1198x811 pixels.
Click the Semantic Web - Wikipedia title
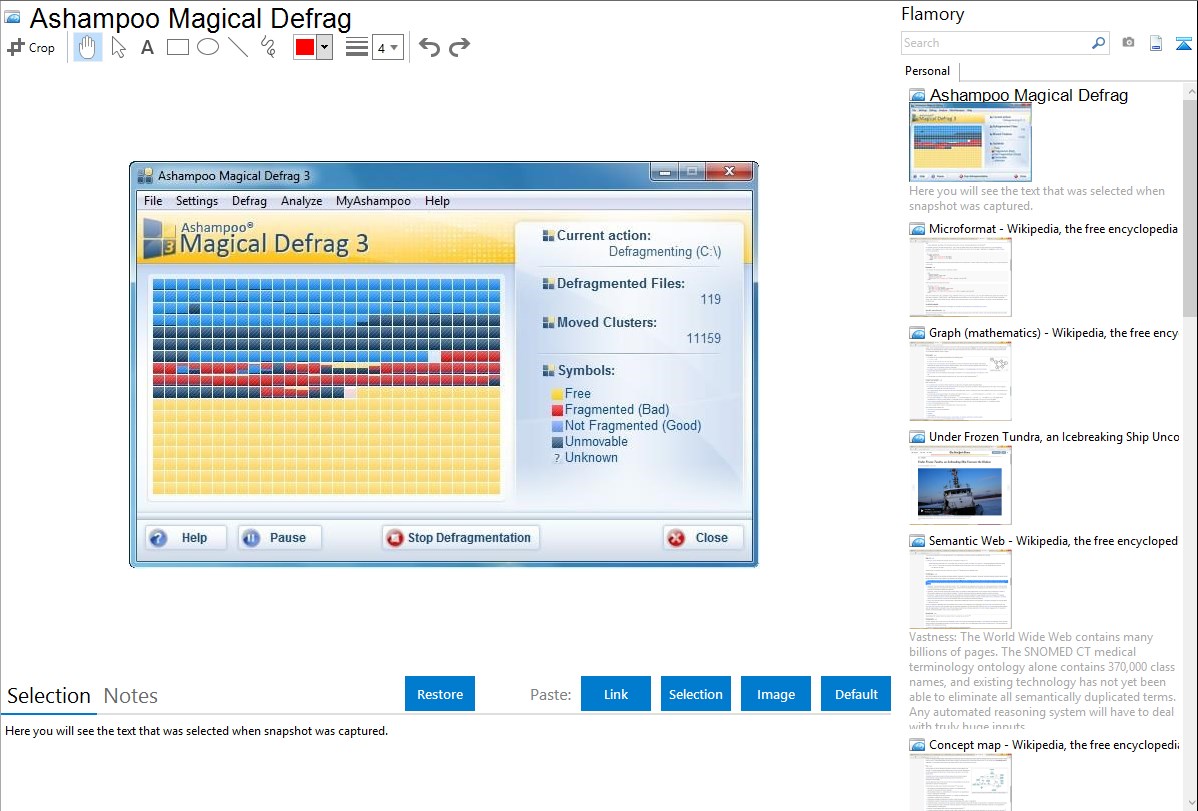1053,541
